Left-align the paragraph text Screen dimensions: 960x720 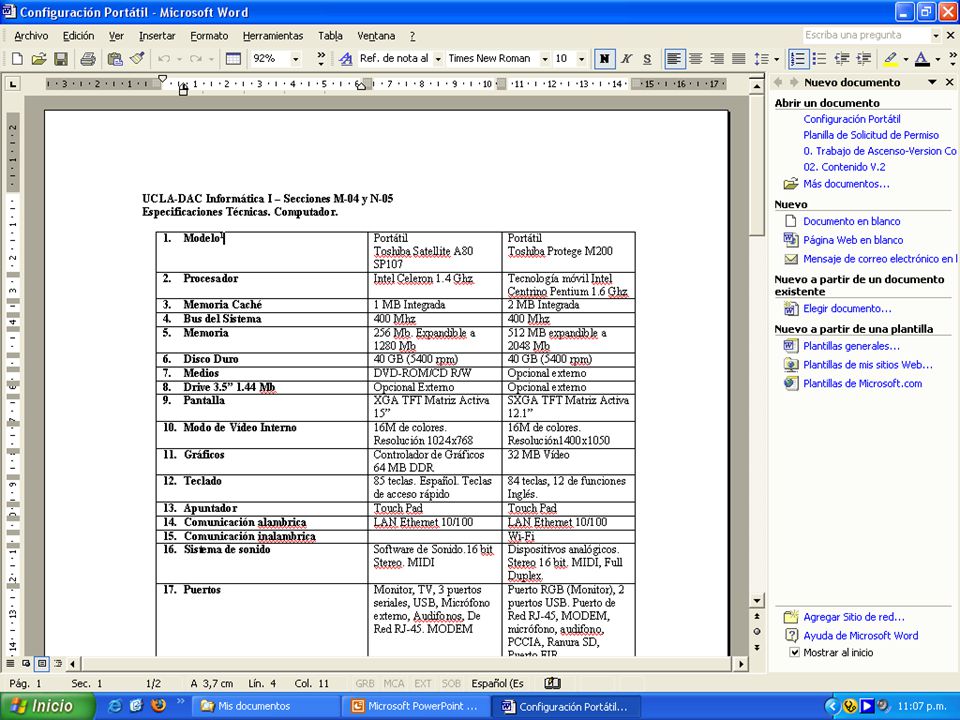click(674, 59)
